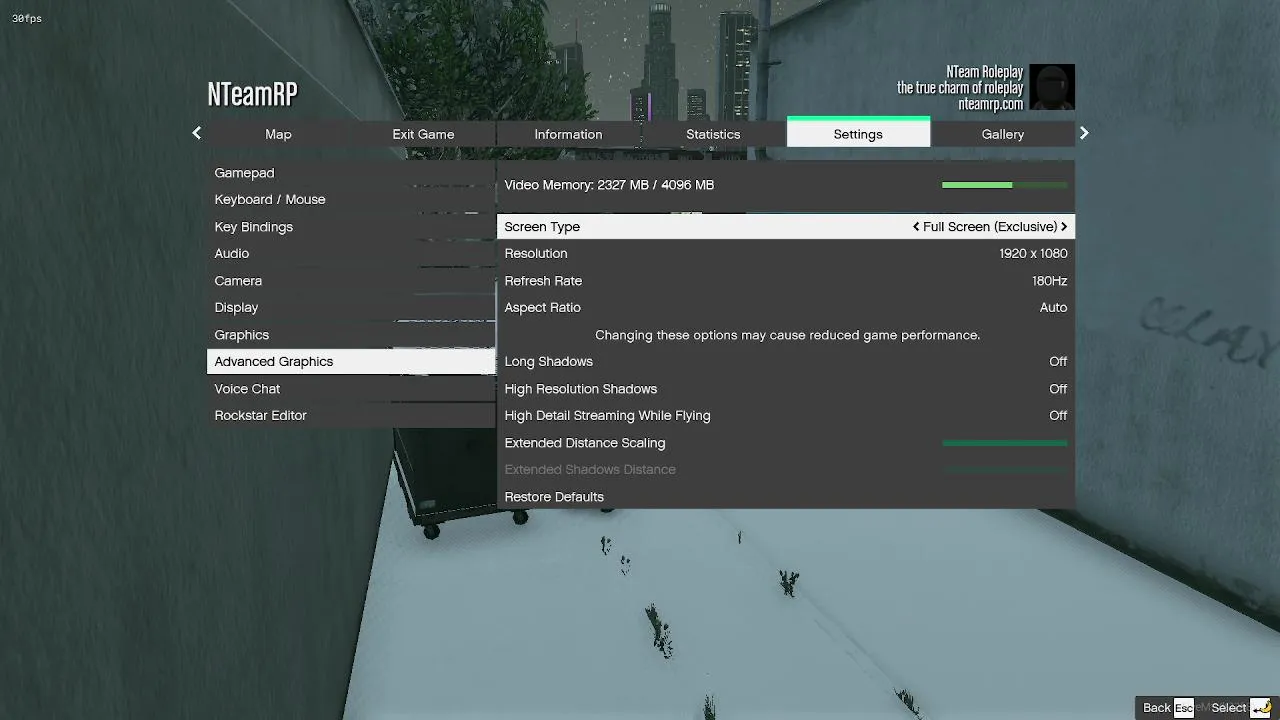
Task: Change the Resolution 1920 x 1080 option
Action: click(x=786, y=254)
